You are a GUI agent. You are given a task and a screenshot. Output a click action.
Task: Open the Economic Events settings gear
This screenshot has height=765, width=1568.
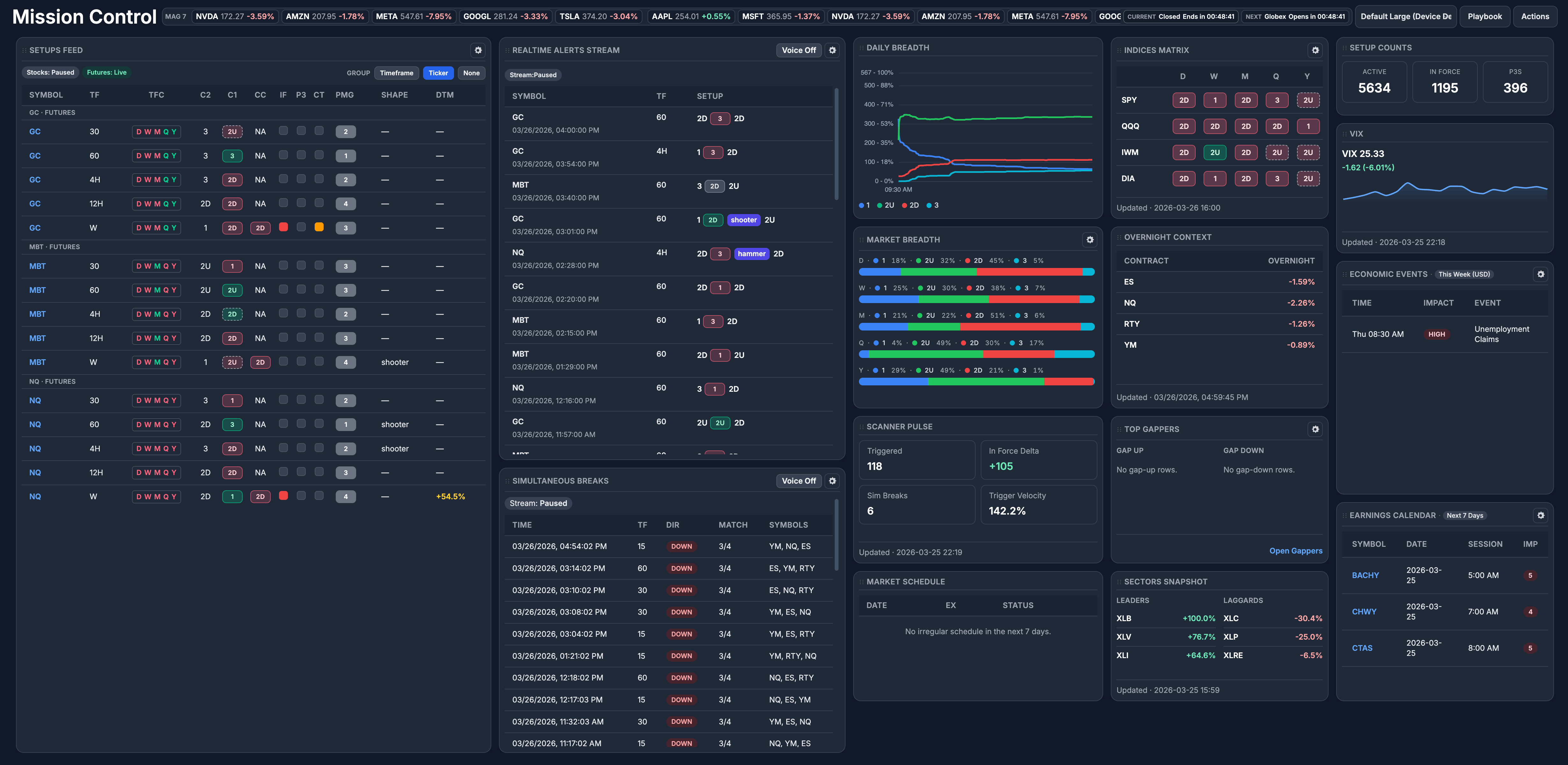[x=1541, y=274]
